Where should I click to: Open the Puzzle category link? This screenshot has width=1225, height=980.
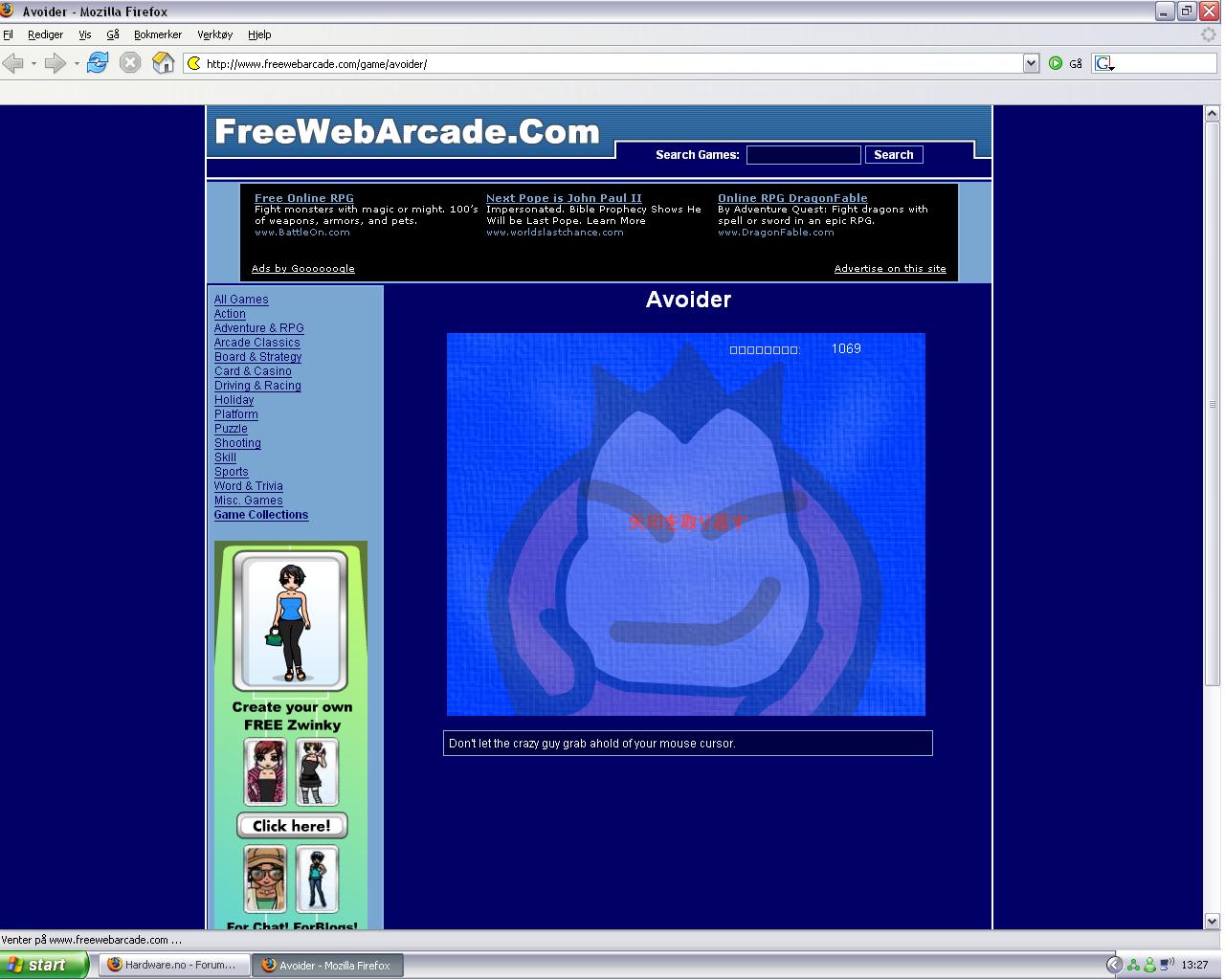click(231, 429)
